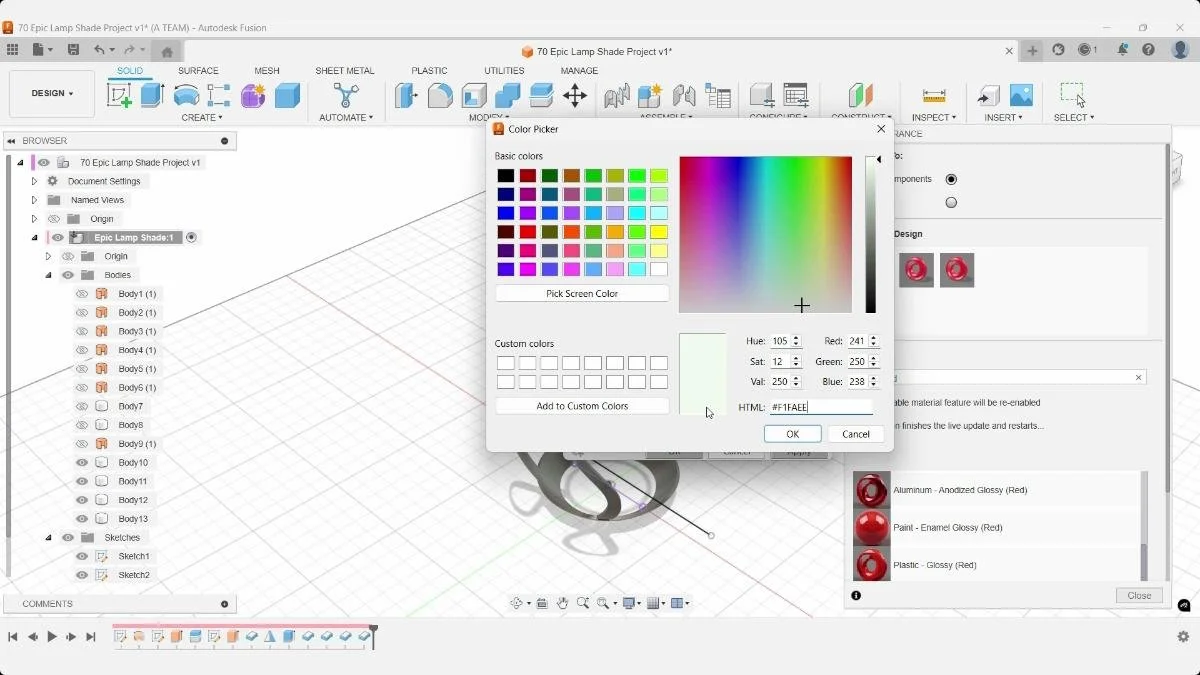The width and height of the screenshot is (1200, 675).
Task: Expand the Named Views tree node
Action: (x=34, y=200)
